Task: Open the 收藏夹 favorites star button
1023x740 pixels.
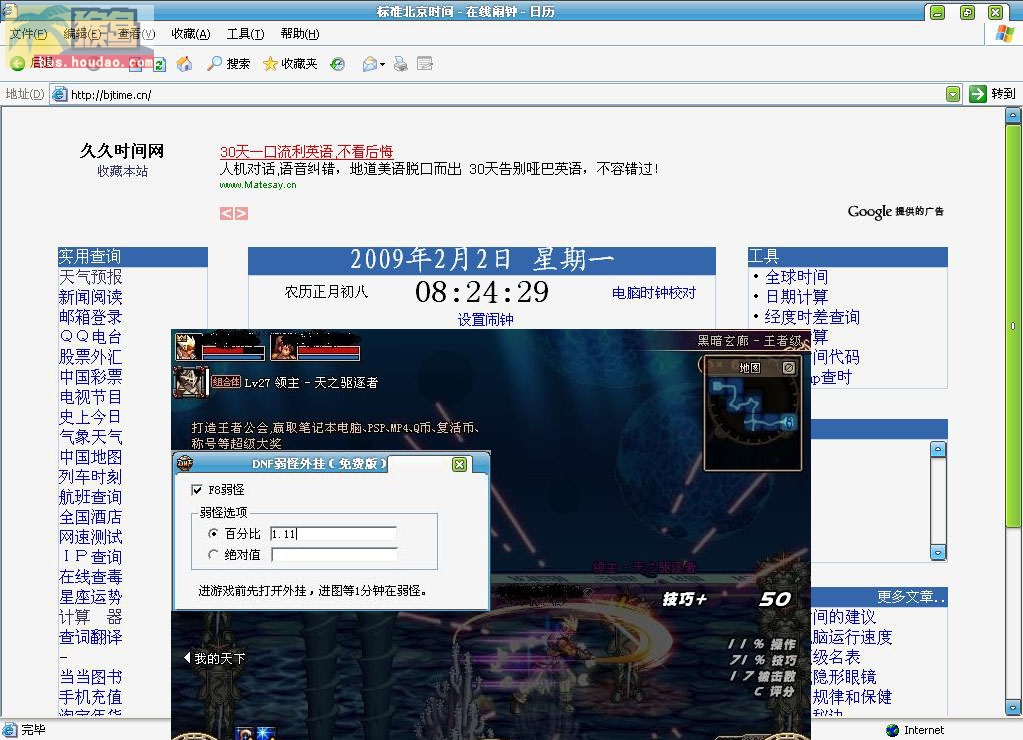Action: pos(290,63)
